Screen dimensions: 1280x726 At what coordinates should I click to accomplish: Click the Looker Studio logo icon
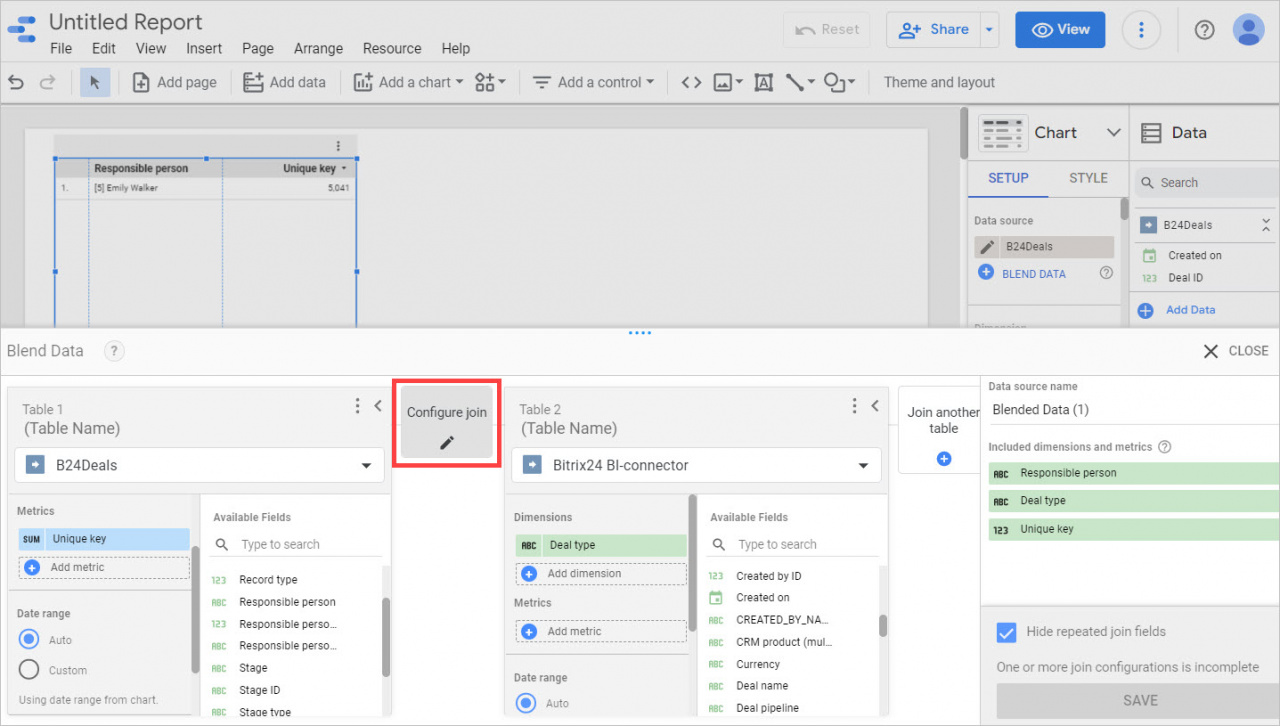point(22,29)
